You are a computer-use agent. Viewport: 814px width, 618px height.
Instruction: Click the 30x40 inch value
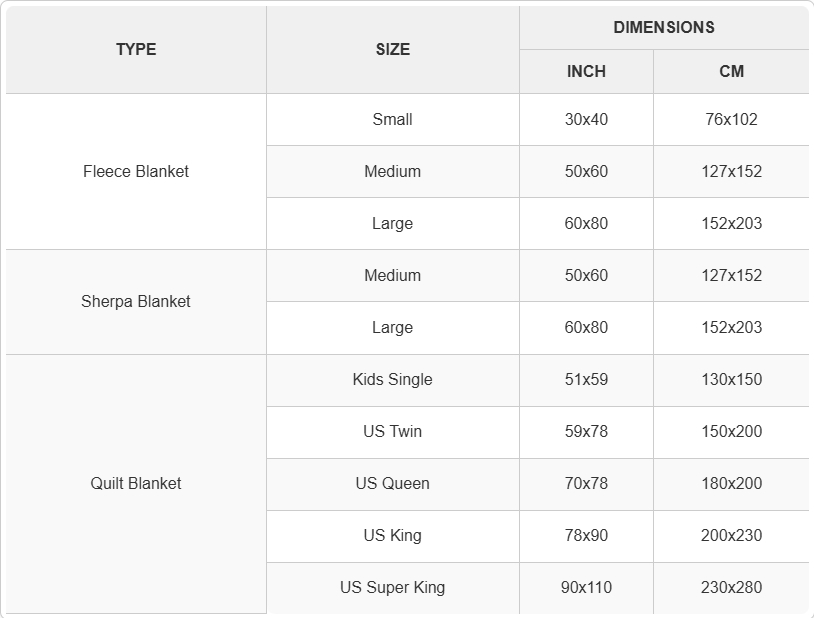point(586,119)
